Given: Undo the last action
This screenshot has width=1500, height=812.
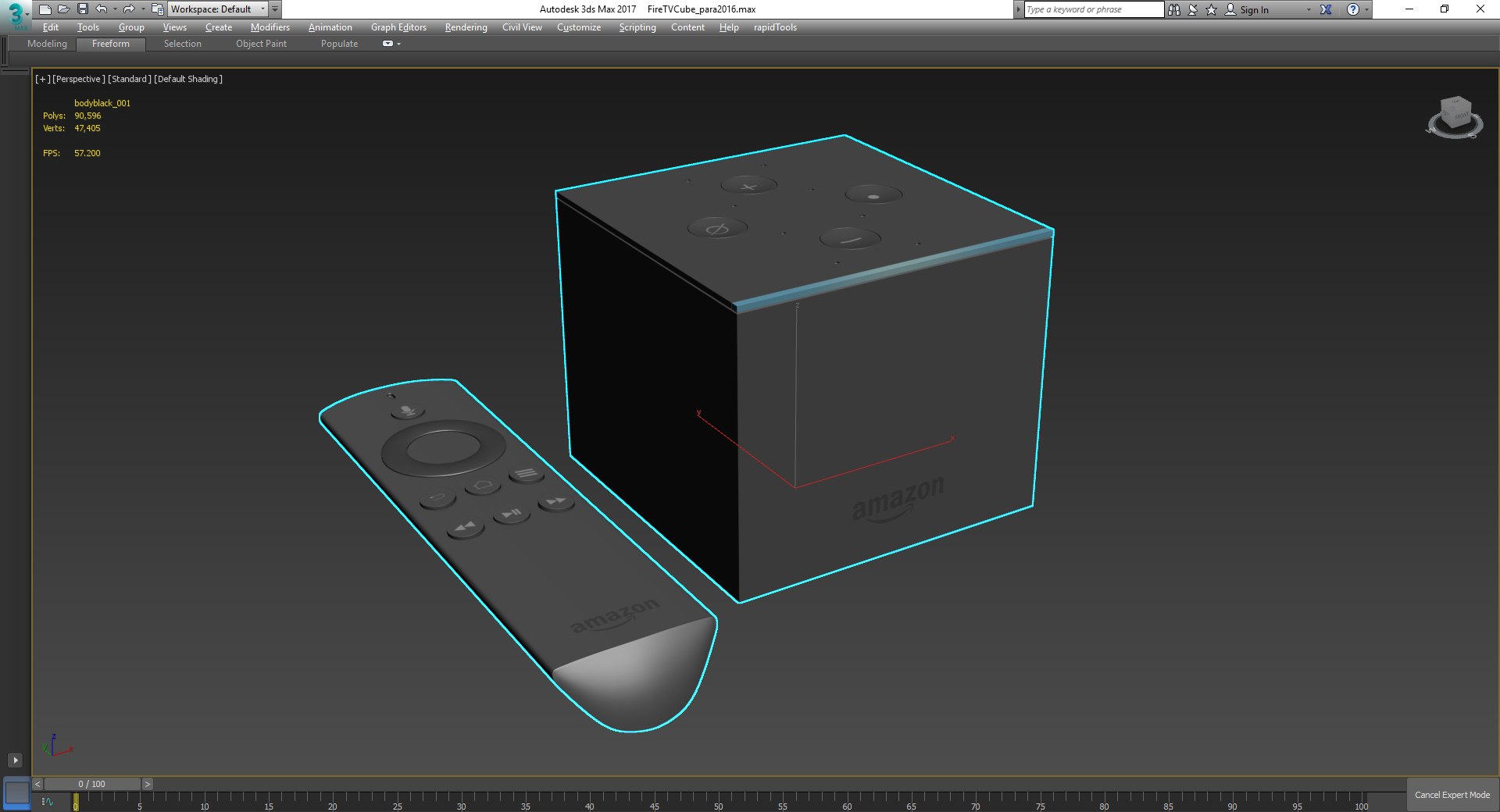Looking at the screenshot, I should 101,9.
